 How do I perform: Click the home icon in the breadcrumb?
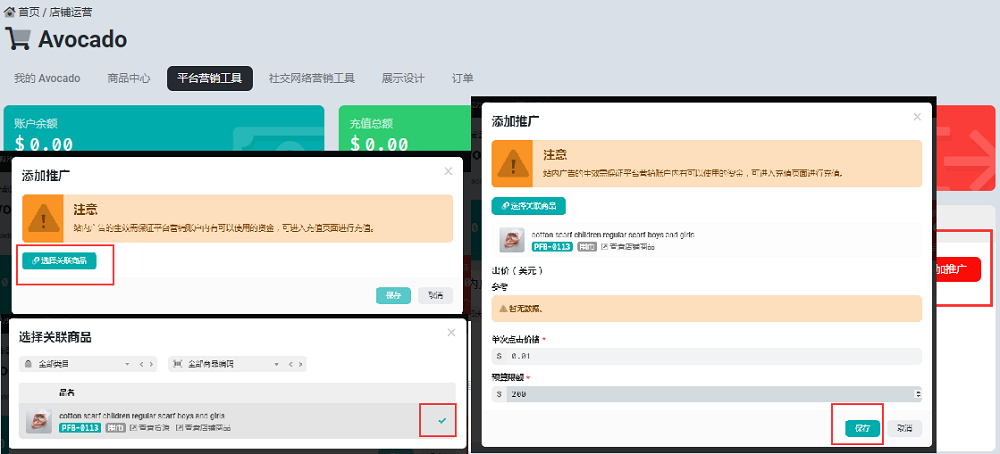(x=10, y=11)
